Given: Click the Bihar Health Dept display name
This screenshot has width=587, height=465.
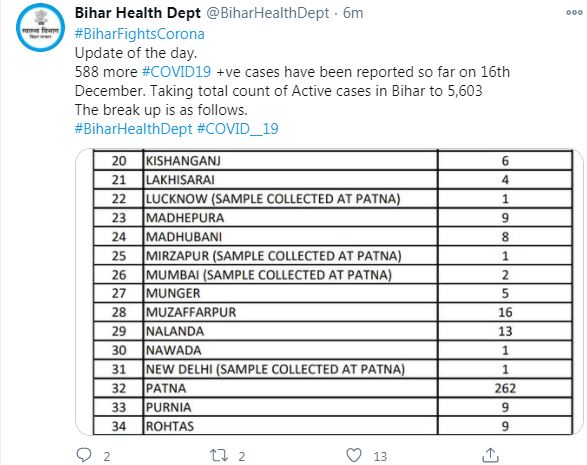Looking at the screenshot, I should [x=138, y=13].
